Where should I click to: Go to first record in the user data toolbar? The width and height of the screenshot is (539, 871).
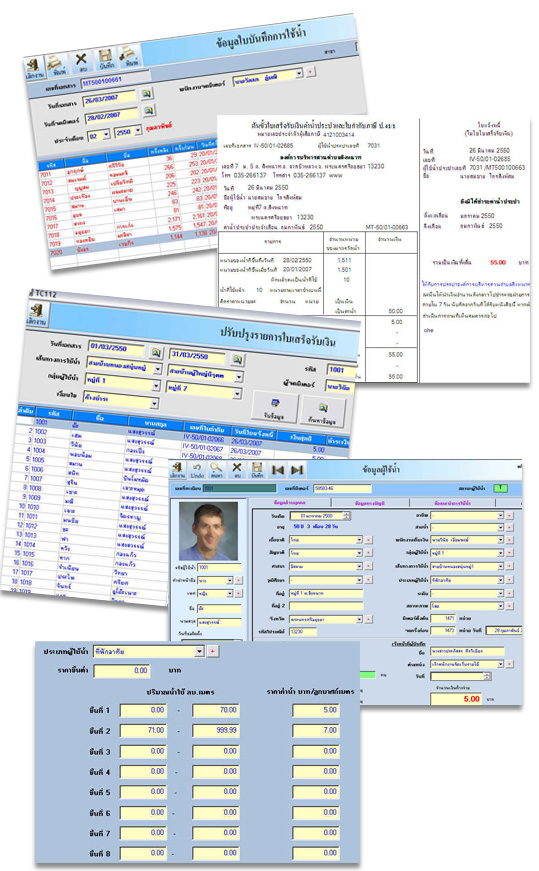point(278,470)
